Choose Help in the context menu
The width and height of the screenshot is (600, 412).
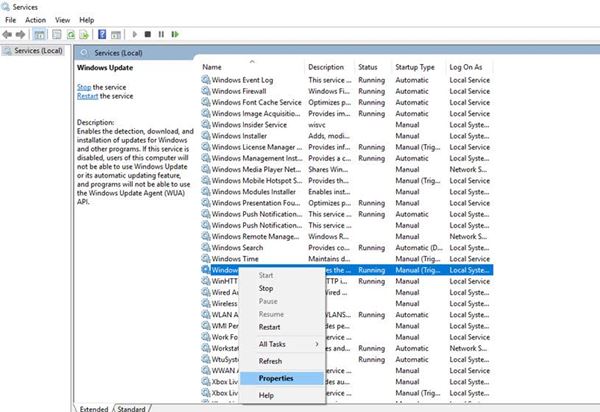282,396
